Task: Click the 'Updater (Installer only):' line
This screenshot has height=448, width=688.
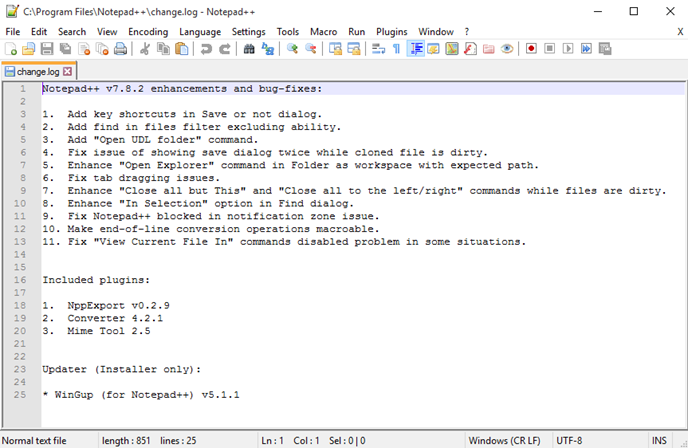Action: pos(122,369)
